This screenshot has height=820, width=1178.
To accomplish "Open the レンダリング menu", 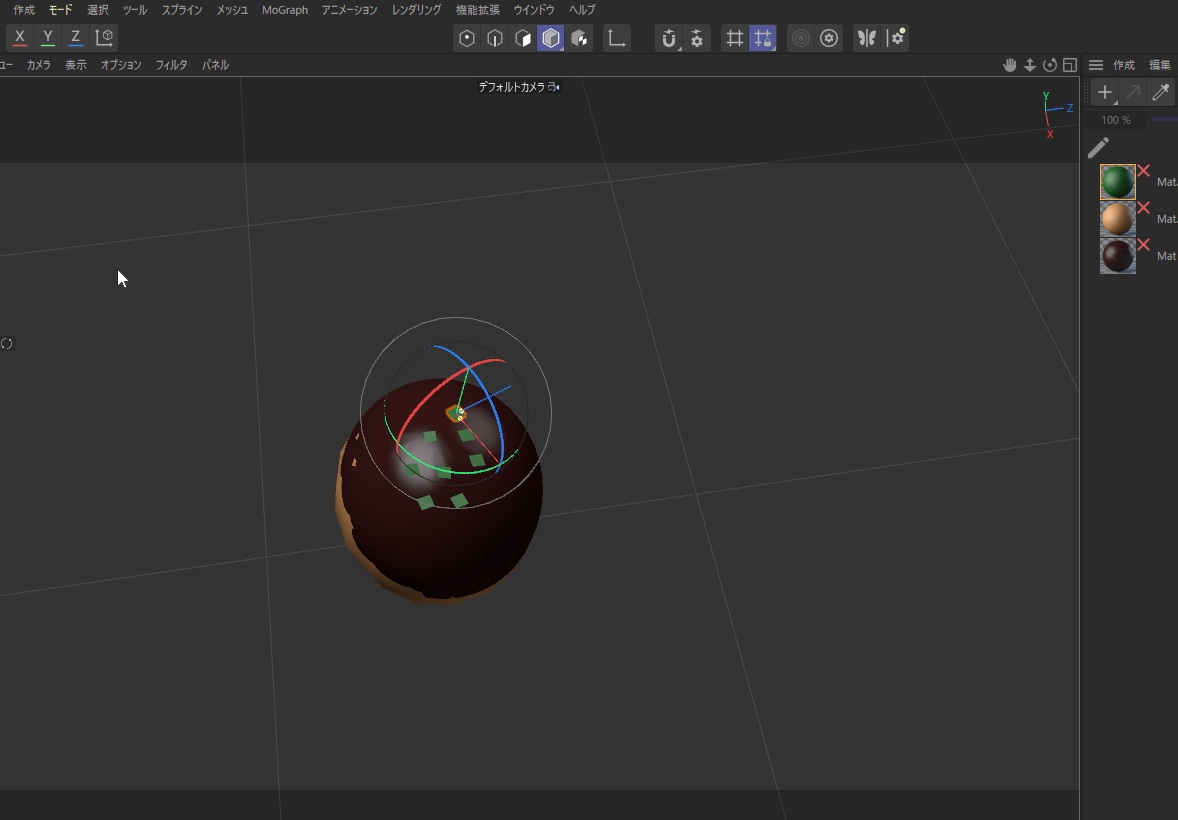I will point(416,10).
